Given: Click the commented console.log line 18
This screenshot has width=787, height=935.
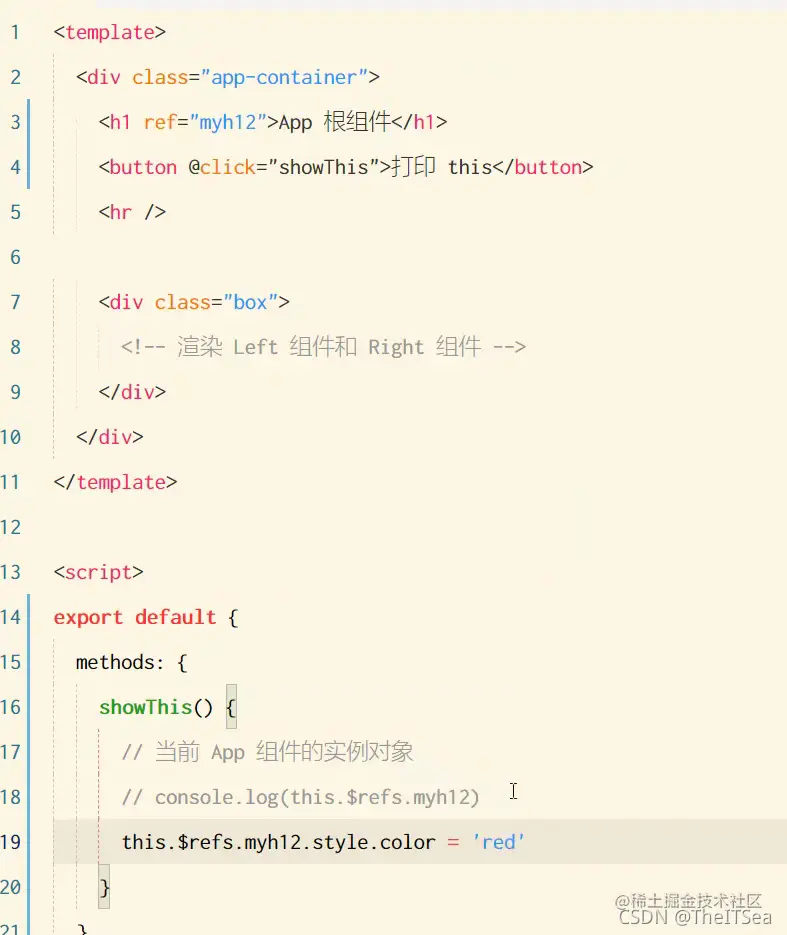Looking at the screenshot, I should coord(300,797).
